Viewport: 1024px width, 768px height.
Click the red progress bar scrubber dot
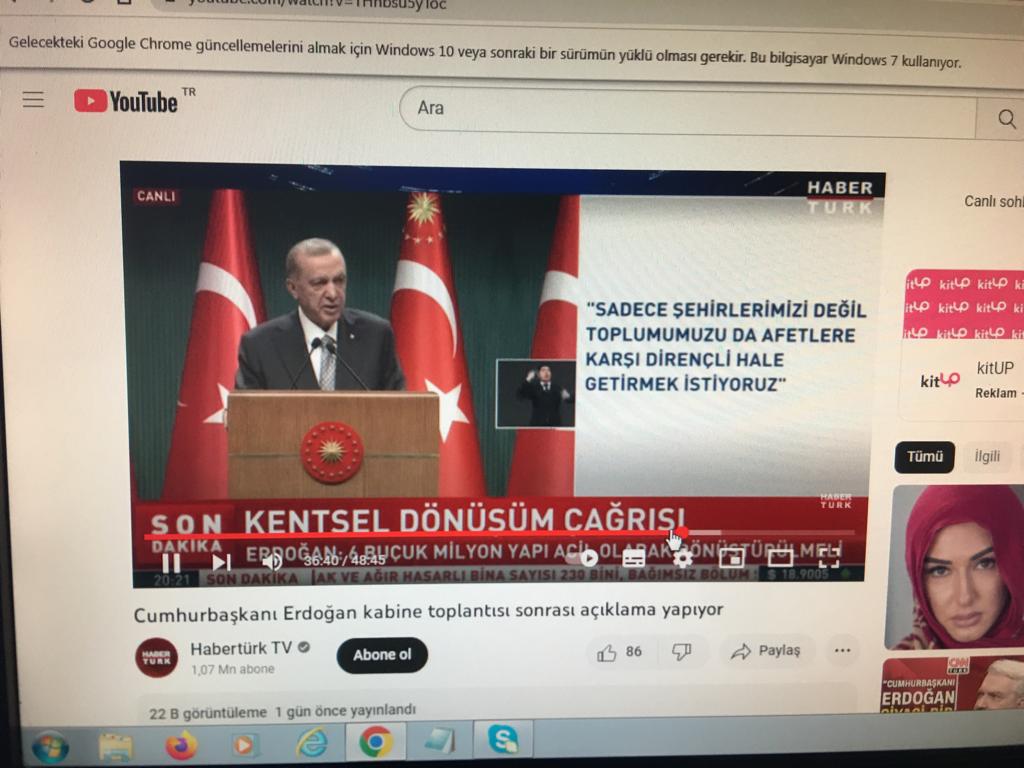(x=681, y=533)
